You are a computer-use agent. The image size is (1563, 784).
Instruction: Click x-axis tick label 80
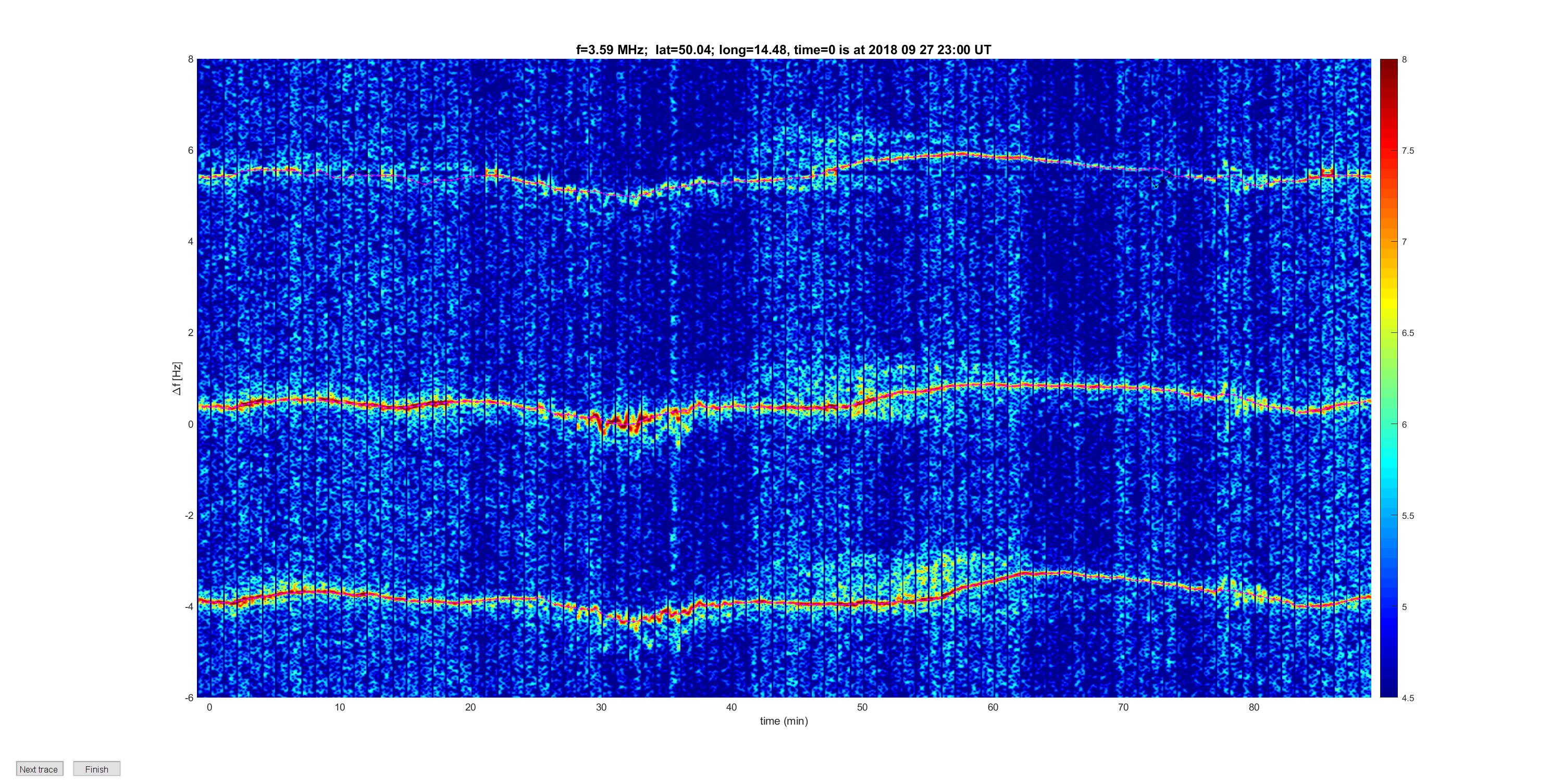point(1254,707)
